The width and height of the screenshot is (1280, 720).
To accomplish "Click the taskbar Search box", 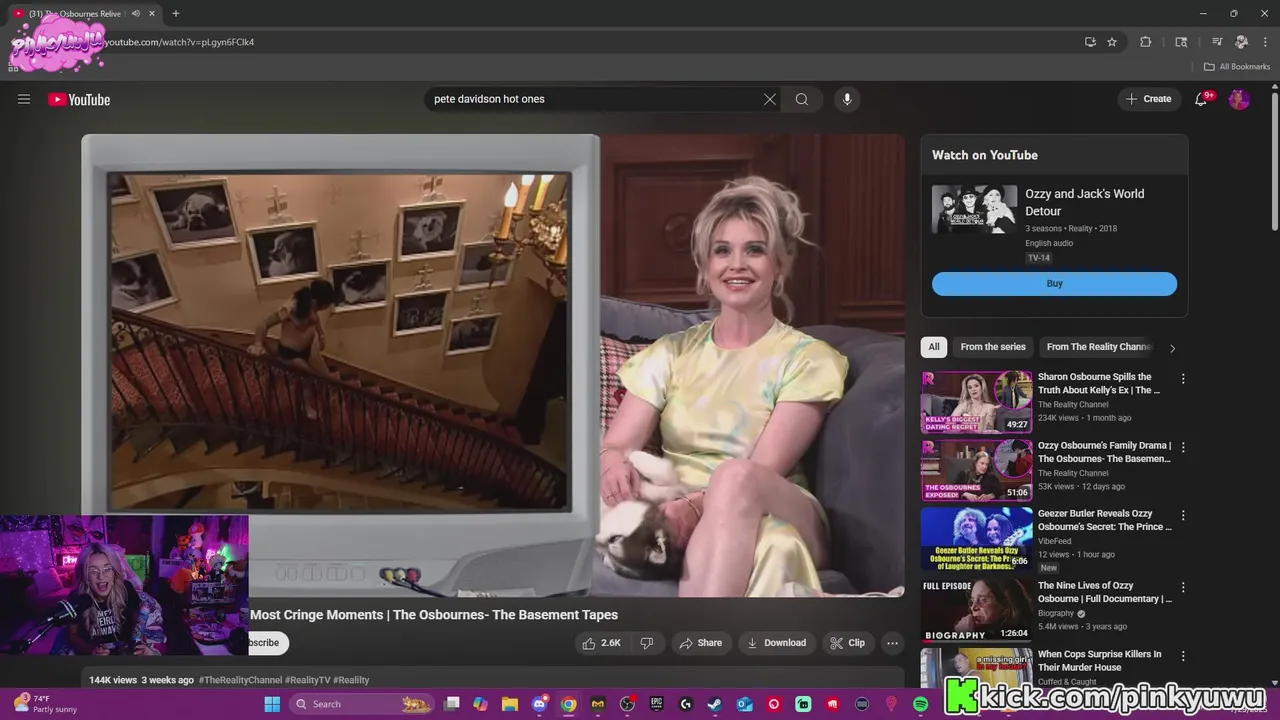I will 364,704.
